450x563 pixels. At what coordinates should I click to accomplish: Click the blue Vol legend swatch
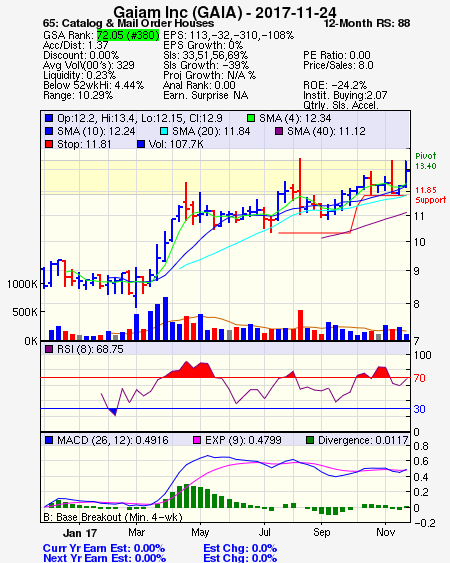(x=141, y=144)
